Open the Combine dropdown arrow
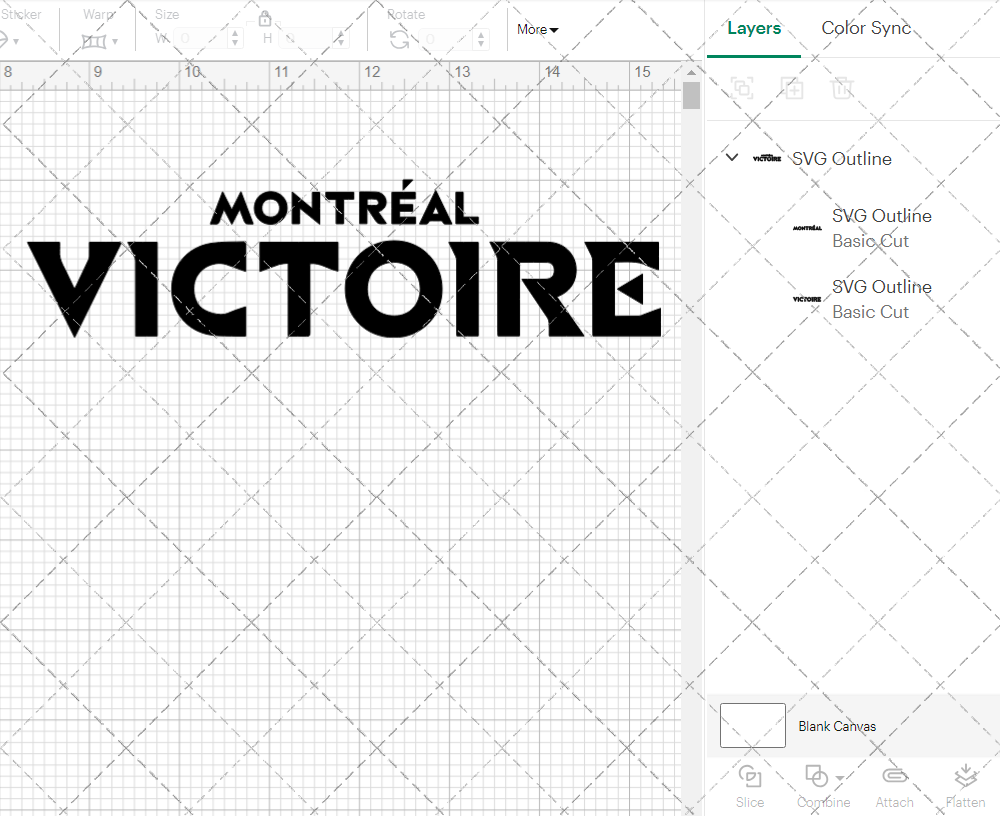The height and width of the screenshot is (816, 1000). point(838,777)
